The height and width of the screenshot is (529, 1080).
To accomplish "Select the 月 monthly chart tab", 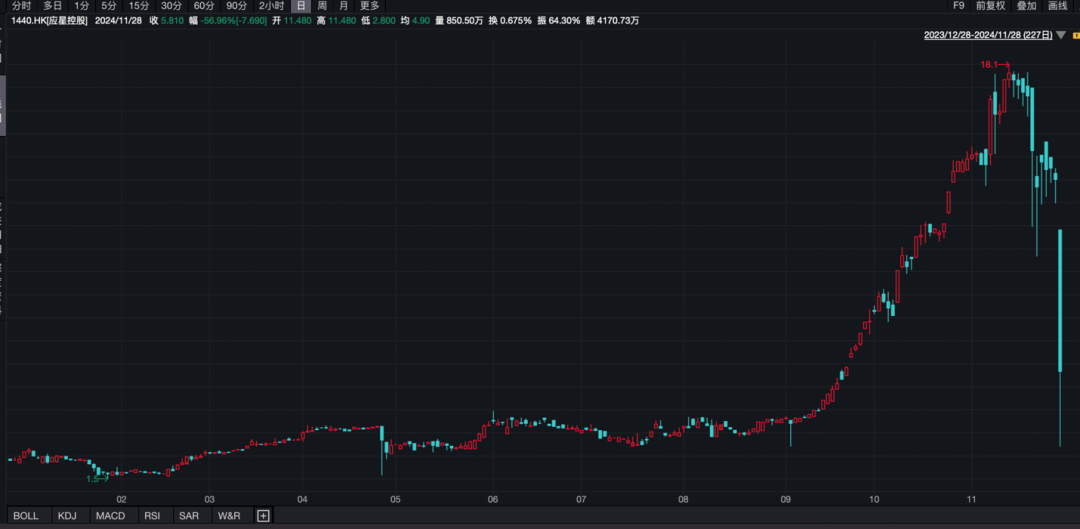I will (344, 6).
